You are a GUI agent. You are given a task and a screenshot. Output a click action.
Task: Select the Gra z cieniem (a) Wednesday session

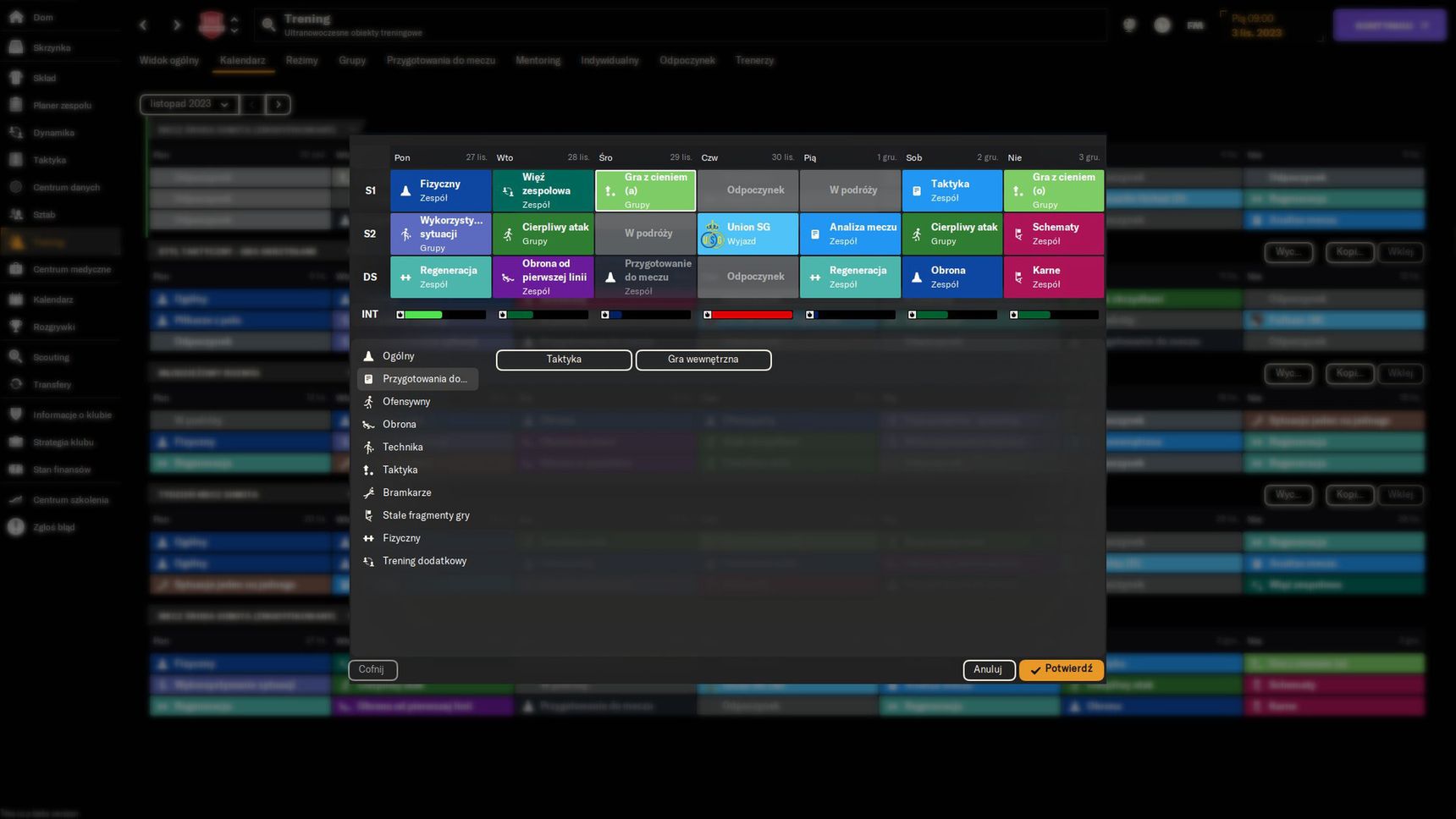coord(646,190)
